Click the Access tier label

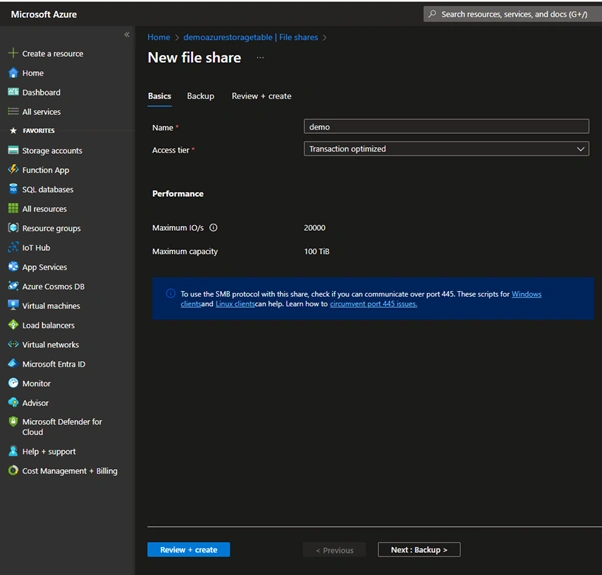pyautogui.click(x=170, y=150)
